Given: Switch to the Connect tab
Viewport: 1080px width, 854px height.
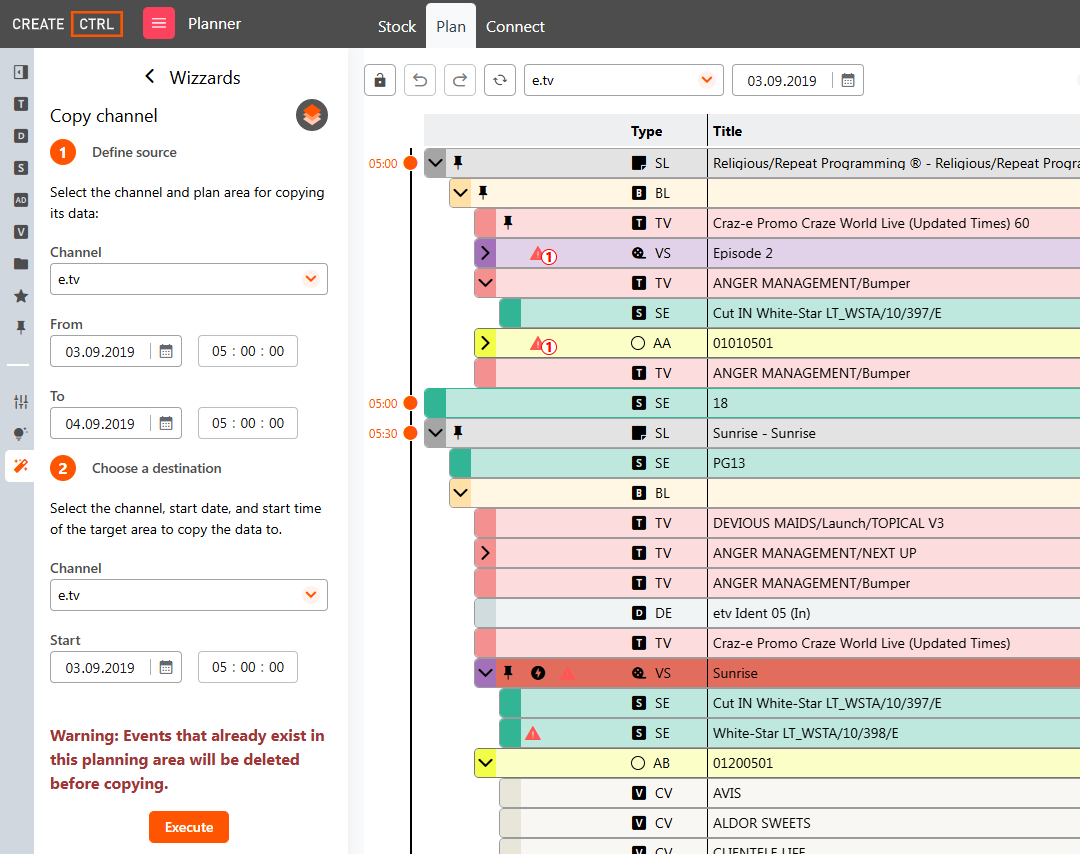Looking at the screenshot, I should point(515,26).
